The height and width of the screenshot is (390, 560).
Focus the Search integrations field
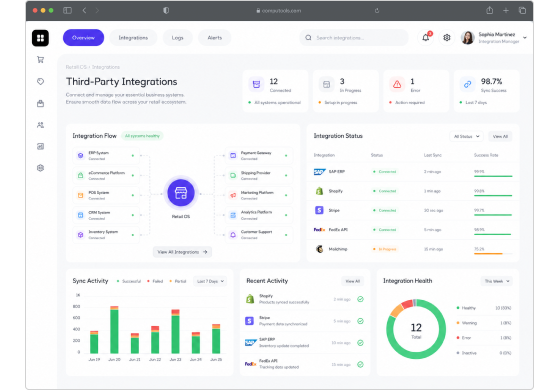point(354,38)
